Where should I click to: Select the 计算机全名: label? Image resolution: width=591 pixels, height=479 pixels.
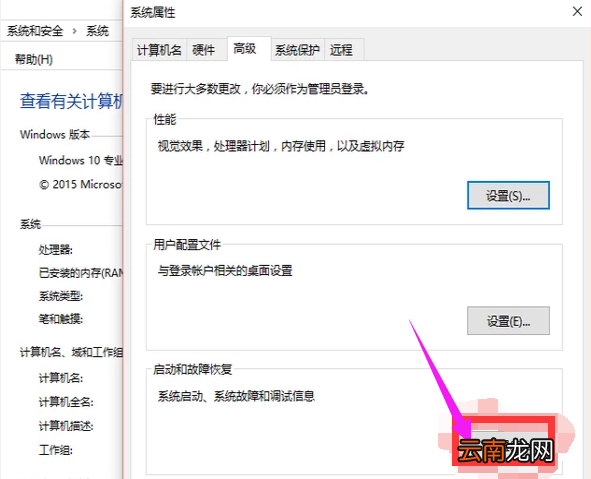point(66,402)
